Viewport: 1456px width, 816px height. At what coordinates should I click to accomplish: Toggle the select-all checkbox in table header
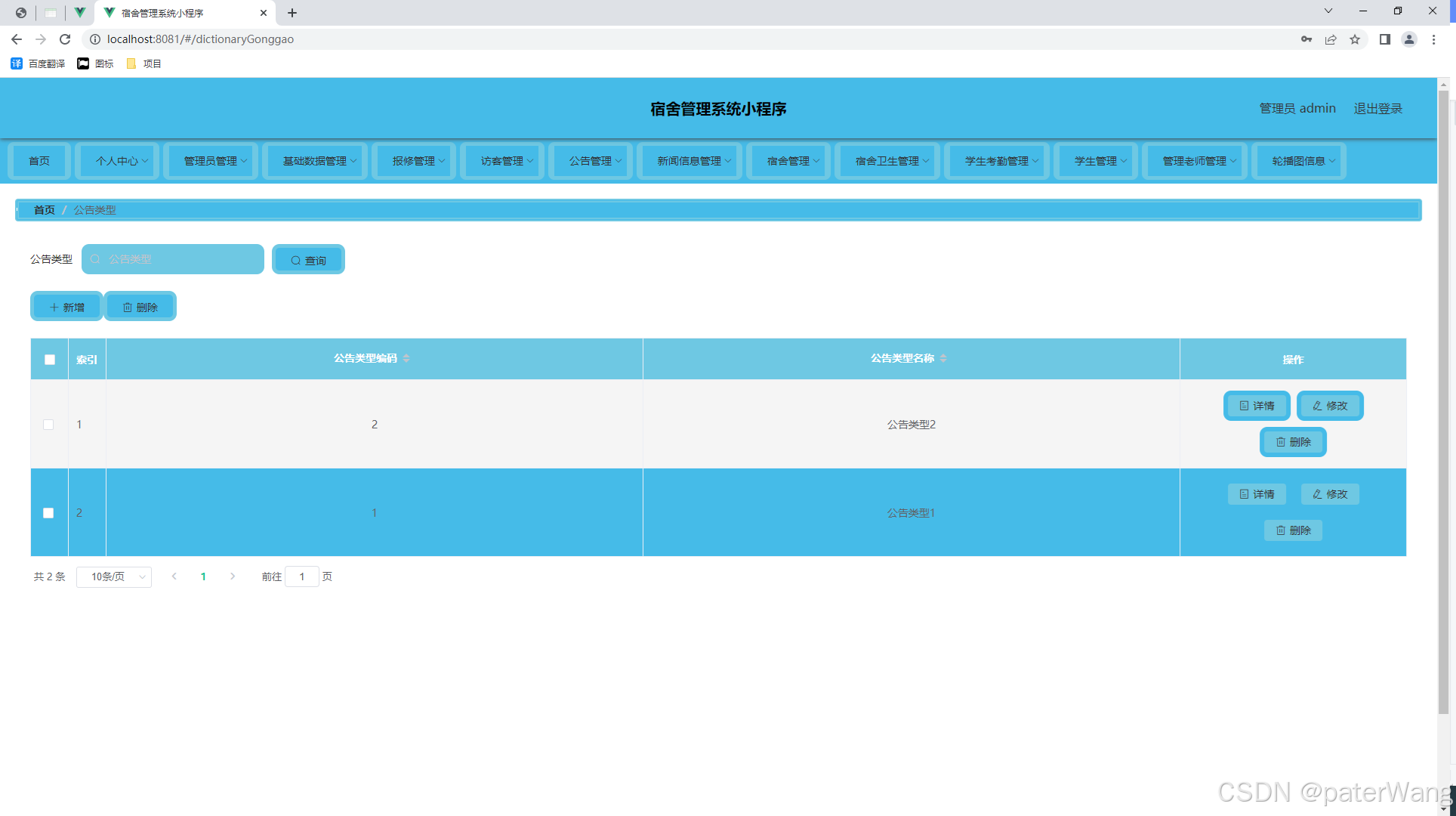click(x=50, y=360)
